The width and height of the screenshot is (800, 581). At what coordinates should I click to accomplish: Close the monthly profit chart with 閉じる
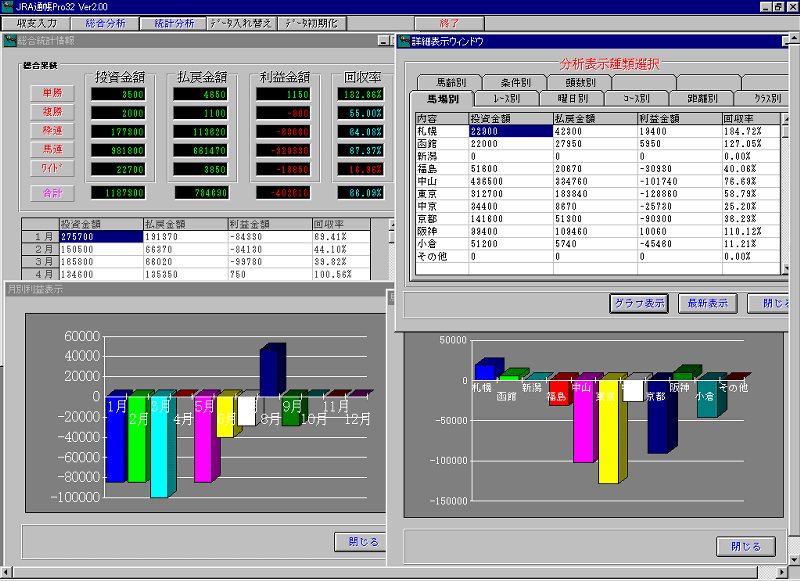363,542
